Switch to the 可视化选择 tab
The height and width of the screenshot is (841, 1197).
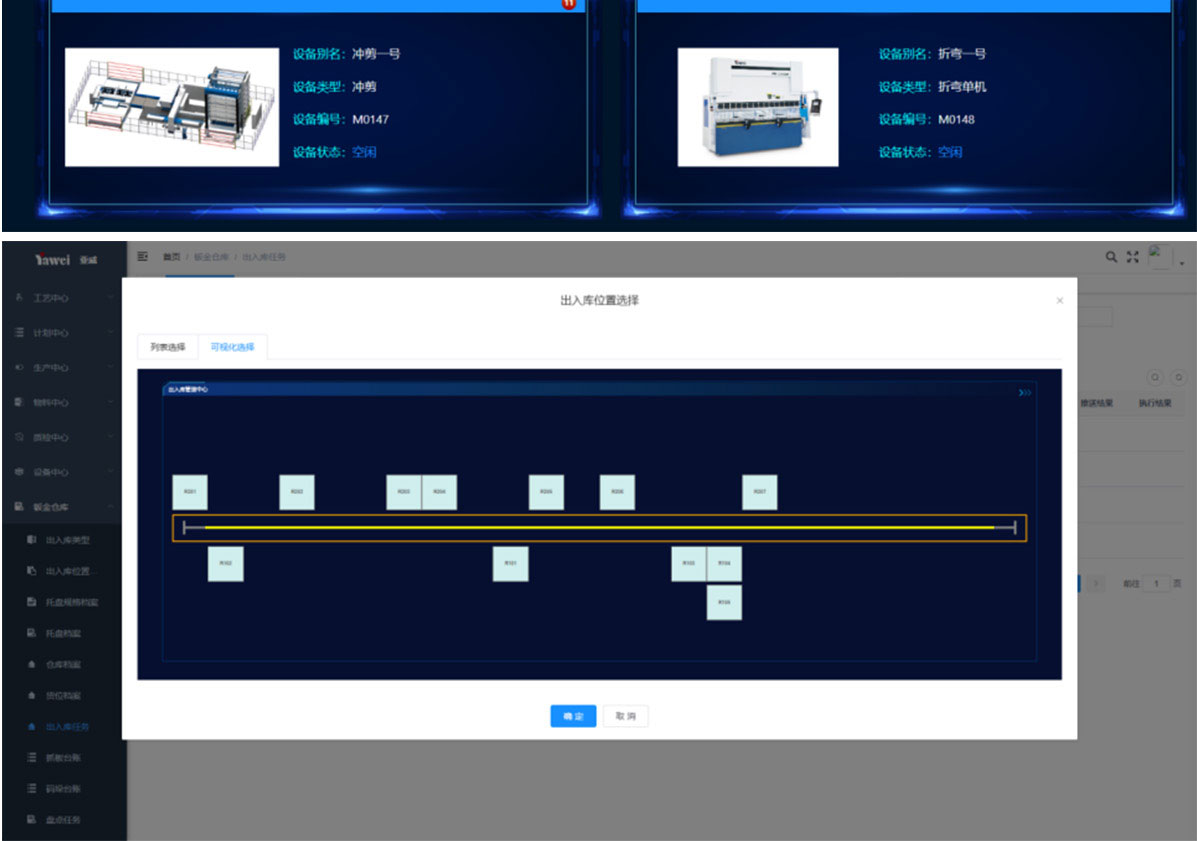pyautogui.click(x=232, y=347)
